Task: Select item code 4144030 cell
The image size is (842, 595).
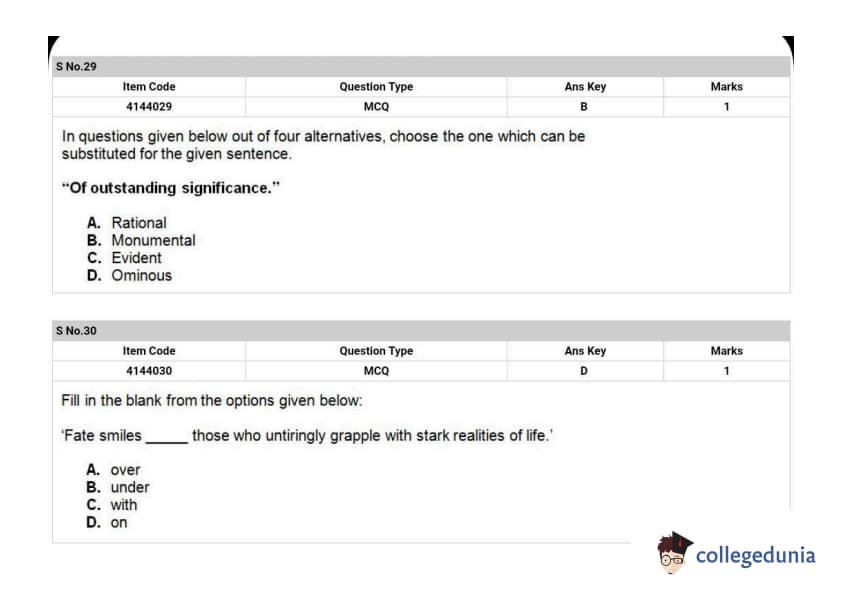Action: 148,371
